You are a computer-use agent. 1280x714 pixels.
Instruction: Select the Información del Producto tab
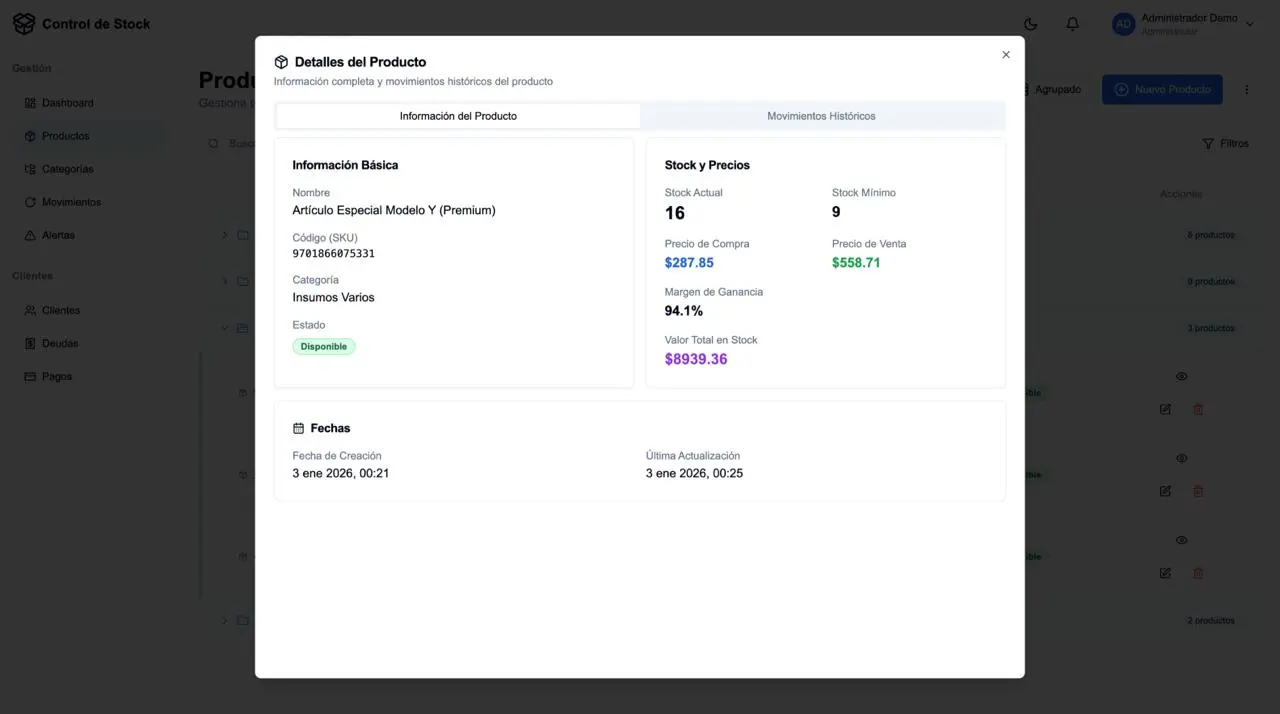[458, 116]
